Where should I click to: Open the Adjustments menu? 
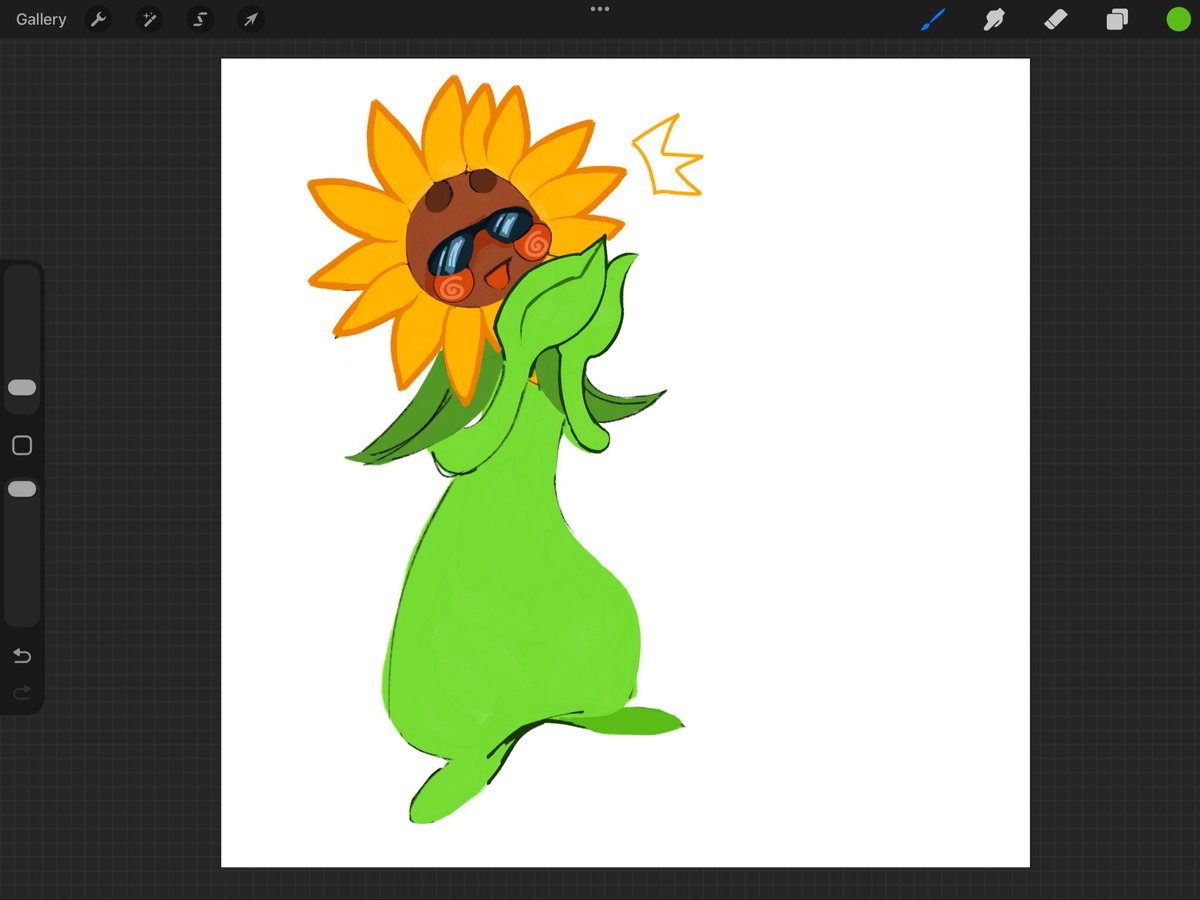click(148, 19)
